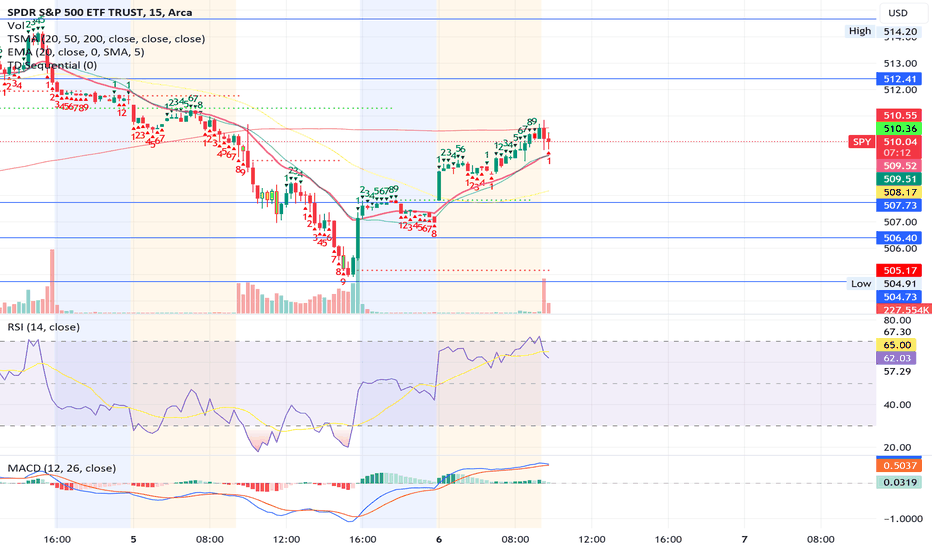Click date 6 on the time axis

(x=439, y=539)
